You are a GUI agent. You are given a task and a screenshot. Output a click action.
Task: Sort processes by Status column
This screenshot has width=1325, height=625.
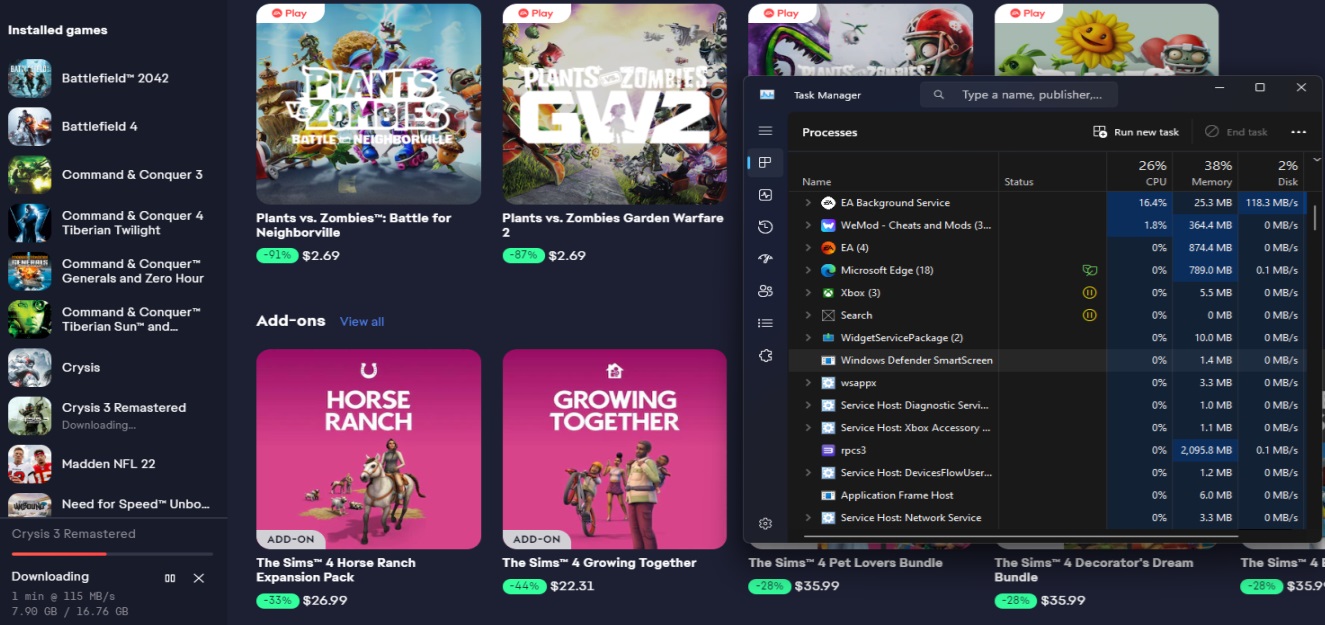click(1019, 182)
